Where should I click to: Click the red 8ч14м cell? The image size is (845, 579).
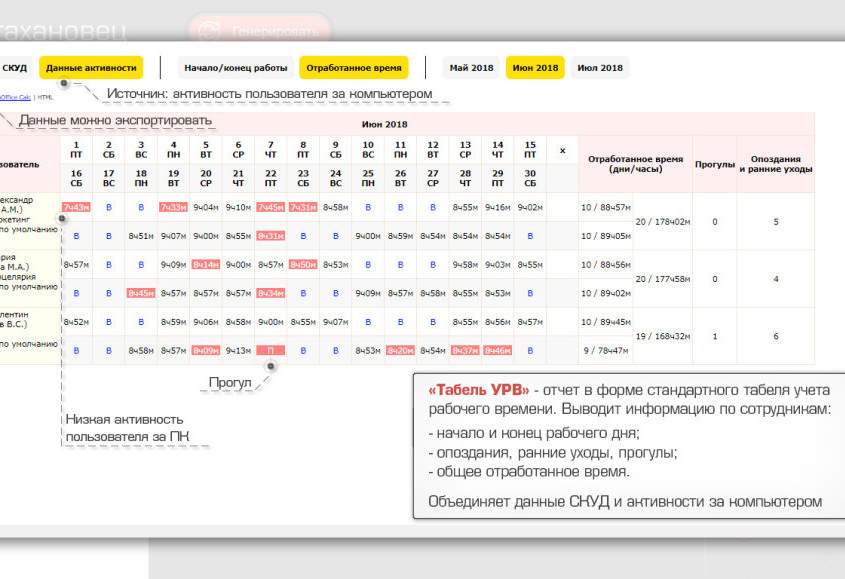(x=206, y=265)
